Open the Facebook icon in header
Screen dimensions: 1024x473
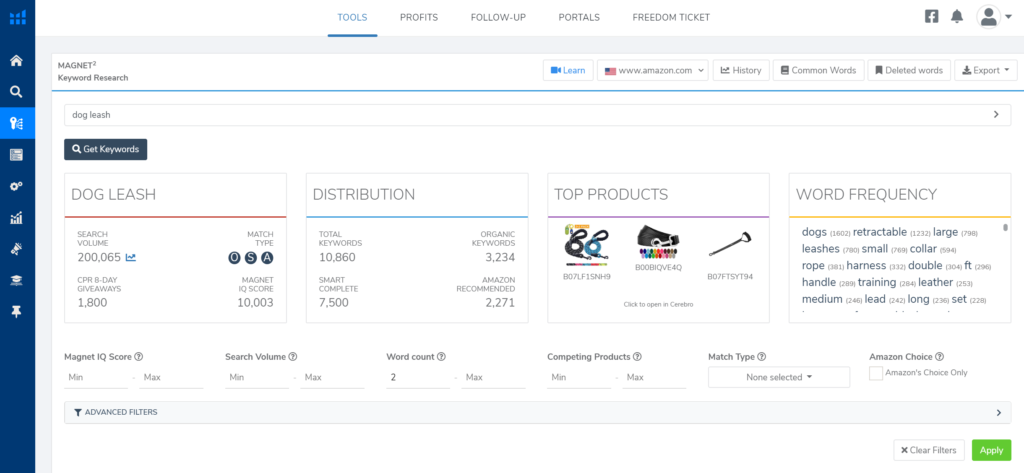(x=932, y=17)
